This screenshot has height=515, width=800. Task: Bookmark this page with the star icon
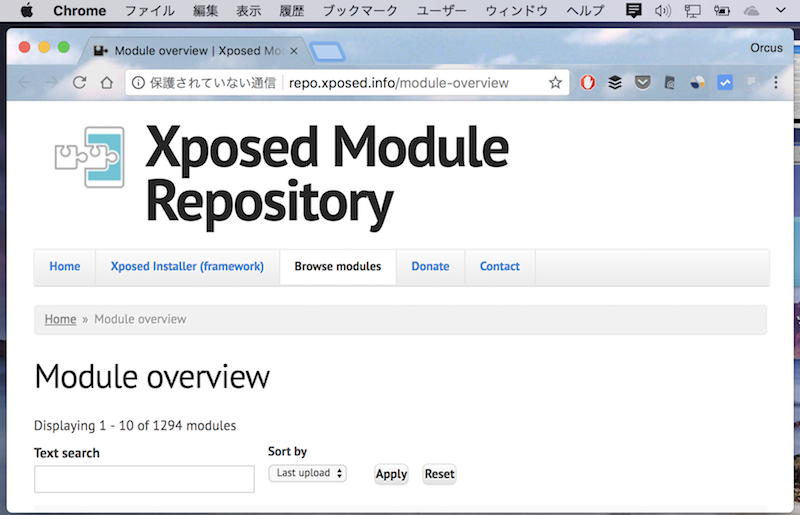point(555,82)
